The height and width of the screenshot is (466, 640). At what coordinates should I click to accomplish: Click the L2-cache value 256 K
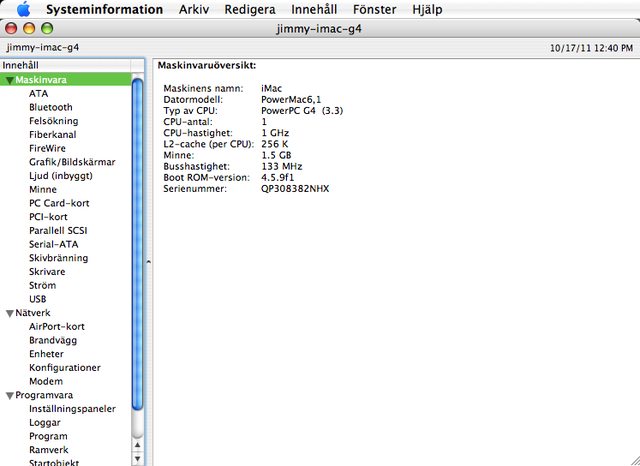275,144
